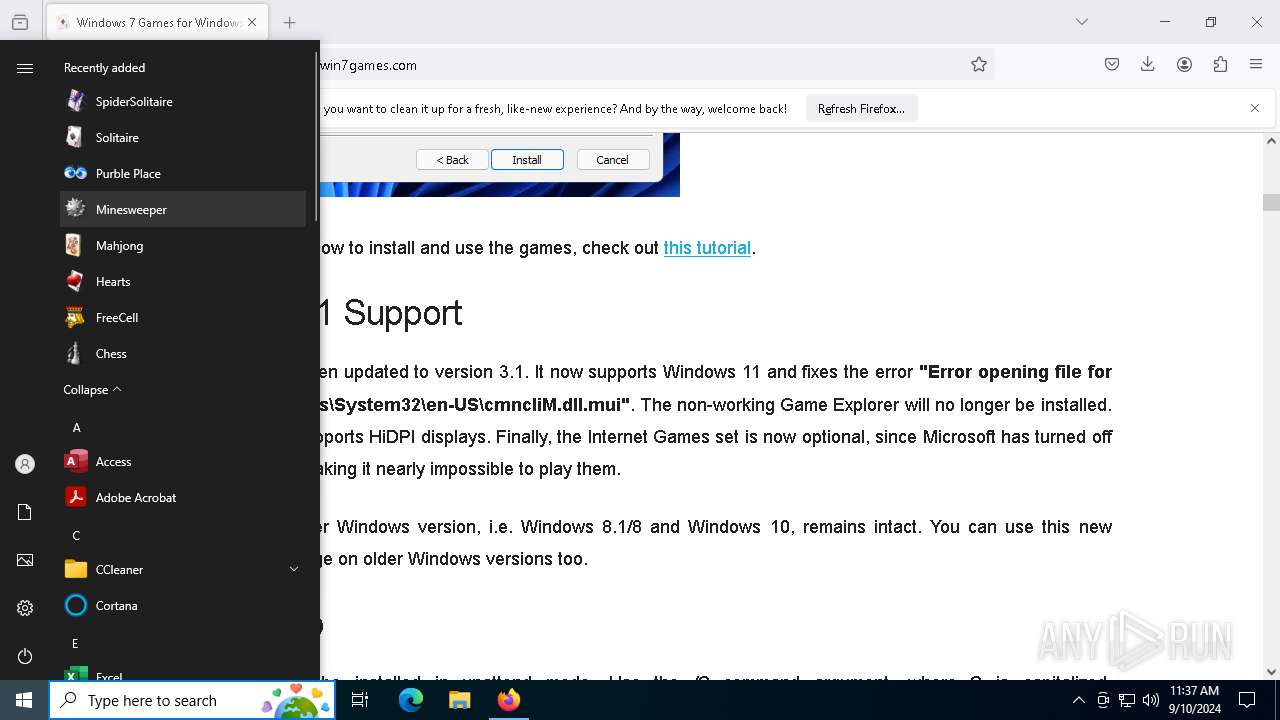
Task: Bookmark this page with the star icon
Action: 979,64
